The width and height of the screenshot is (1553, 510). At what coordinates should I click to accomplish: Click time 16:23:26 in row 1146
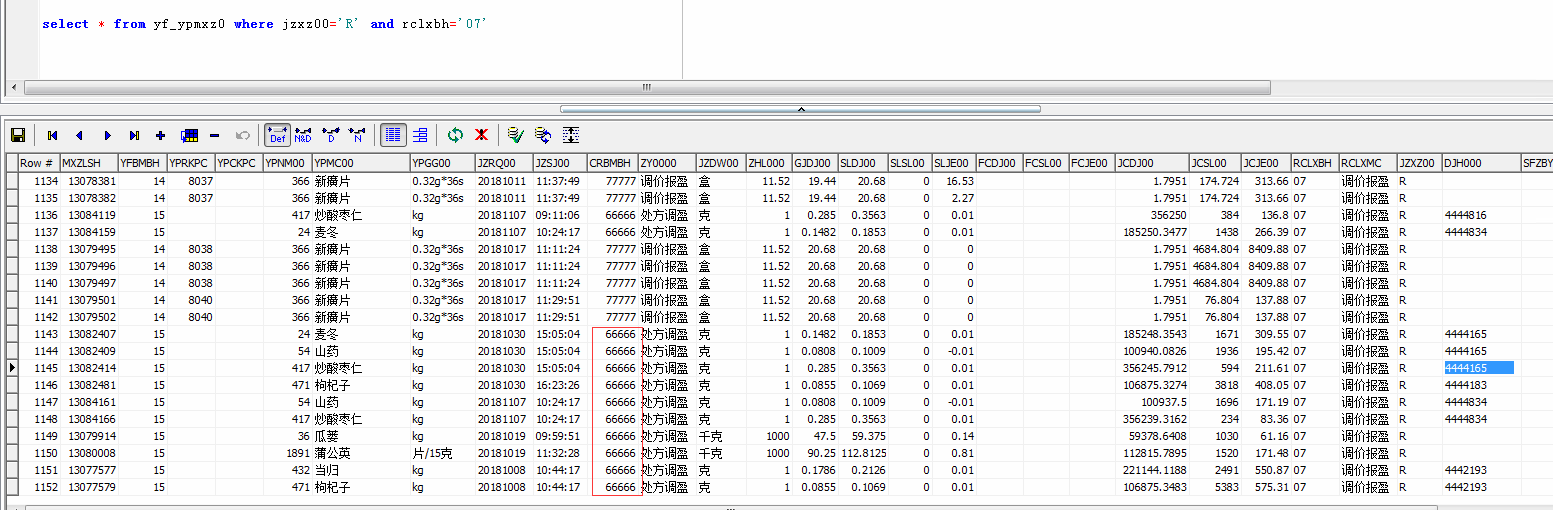click(x=558, y=385)
